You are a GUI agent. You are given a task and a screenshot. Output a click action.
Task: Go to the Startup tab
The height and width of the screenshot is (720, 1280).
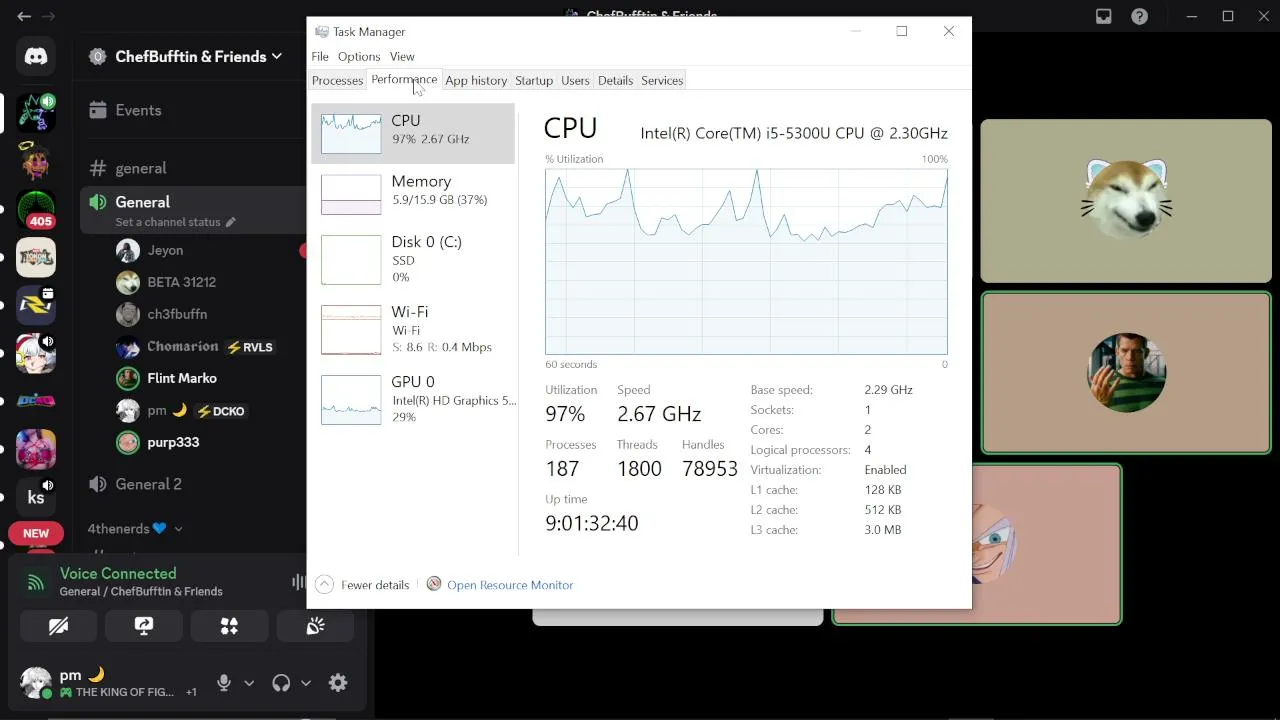tap(534, 80)
